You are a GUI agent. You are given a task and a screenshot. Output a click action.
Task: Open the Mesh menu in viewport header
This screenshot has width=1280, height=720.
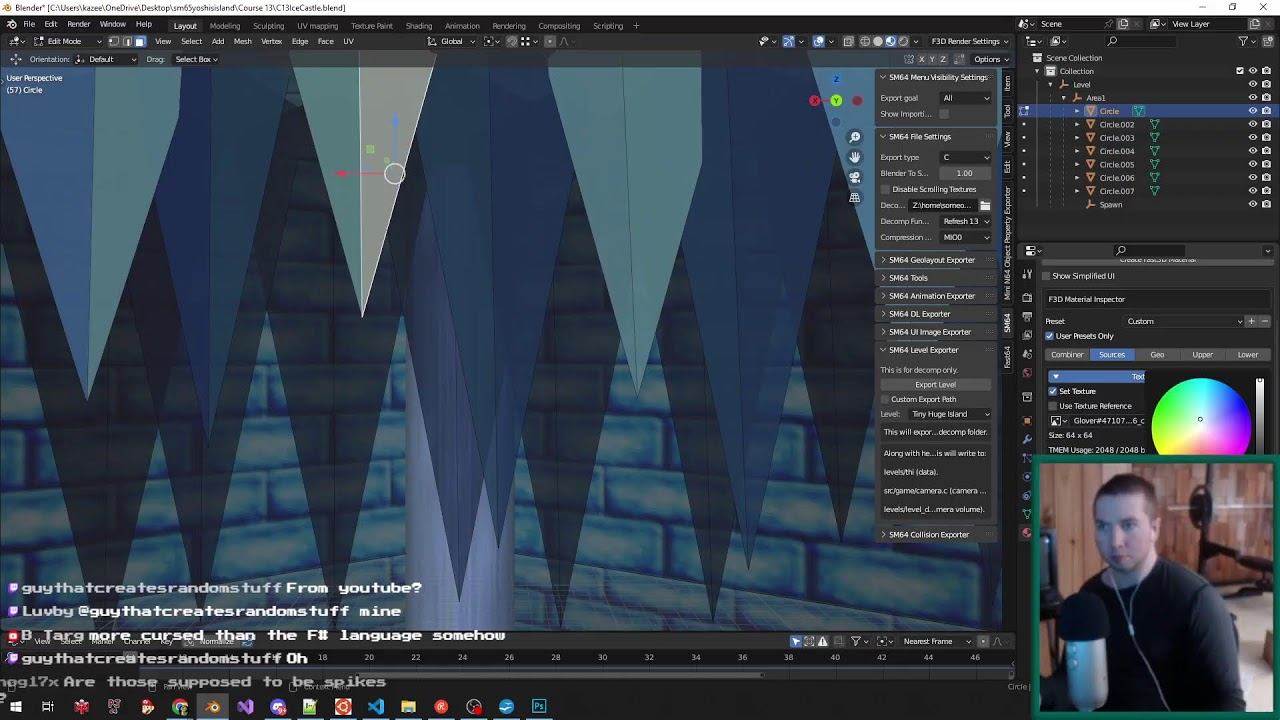click(x=242, y=41)
